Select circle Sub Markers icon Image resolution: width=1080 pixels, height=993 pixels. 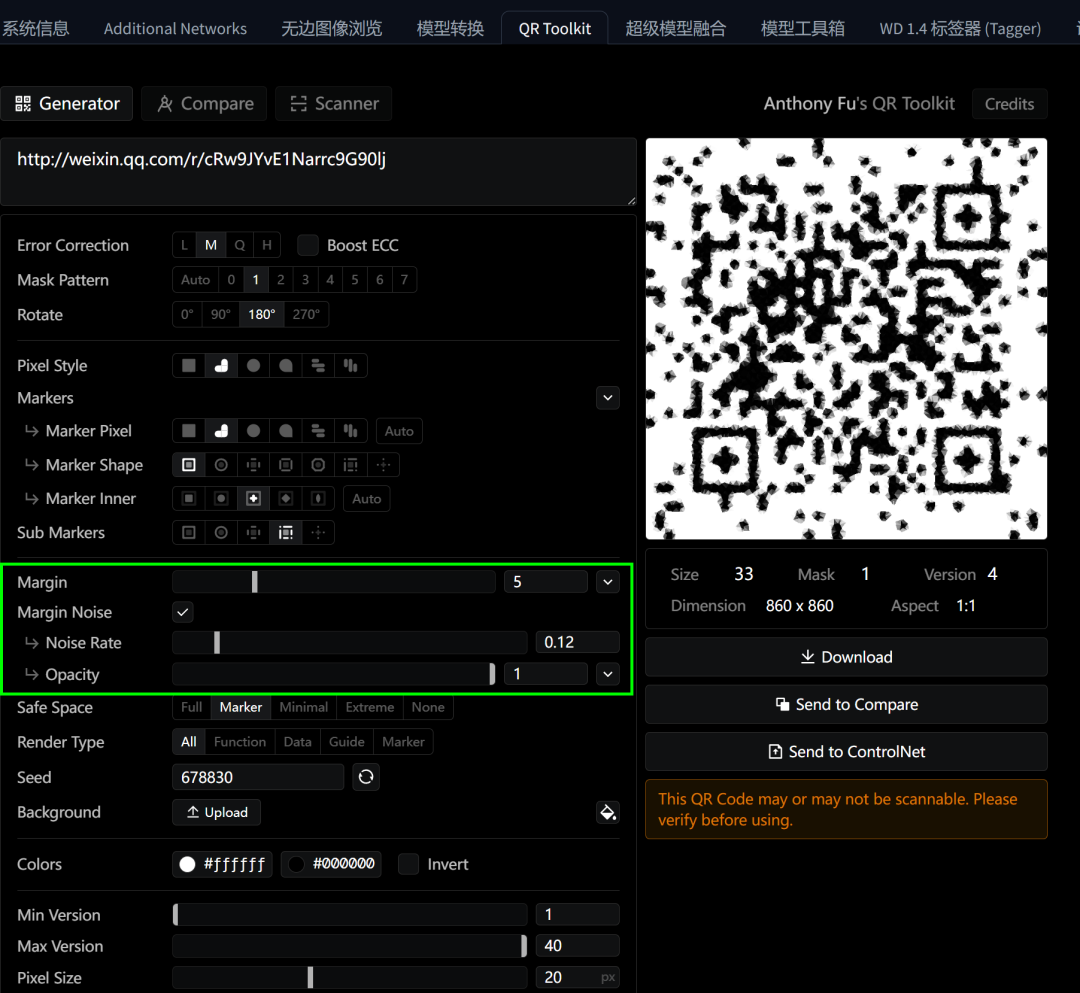click(x=221, y=532)
